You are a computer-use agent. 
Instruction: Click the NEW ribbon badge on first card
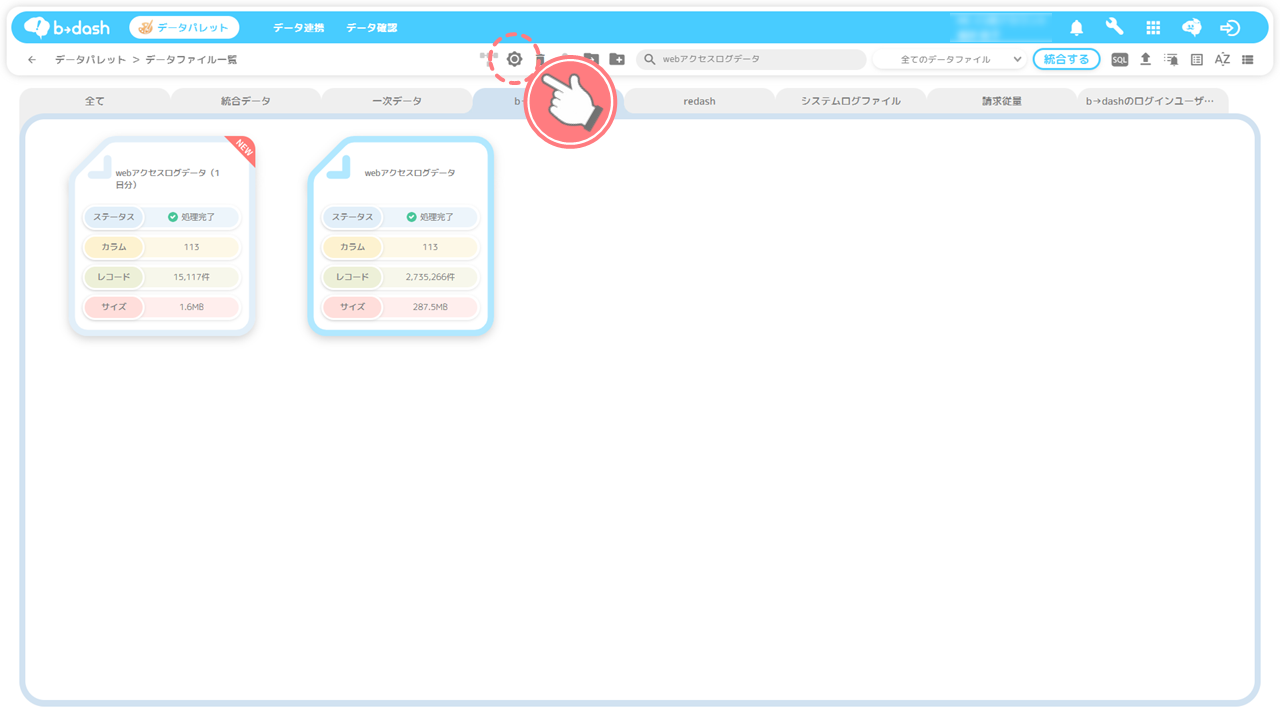tap(242, 150)
